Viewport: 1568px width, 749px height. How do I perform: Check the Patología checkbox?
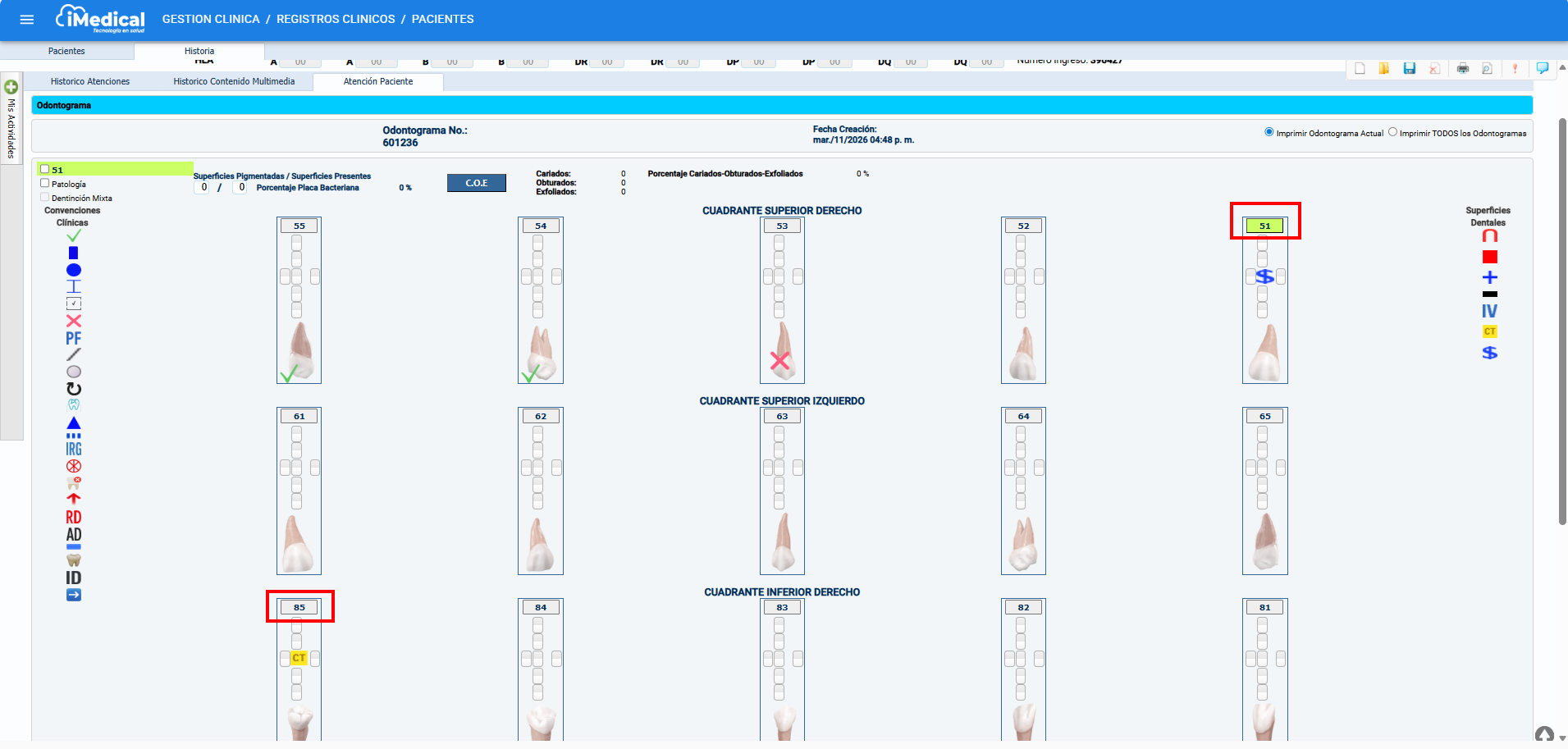(x=45, y=184)
